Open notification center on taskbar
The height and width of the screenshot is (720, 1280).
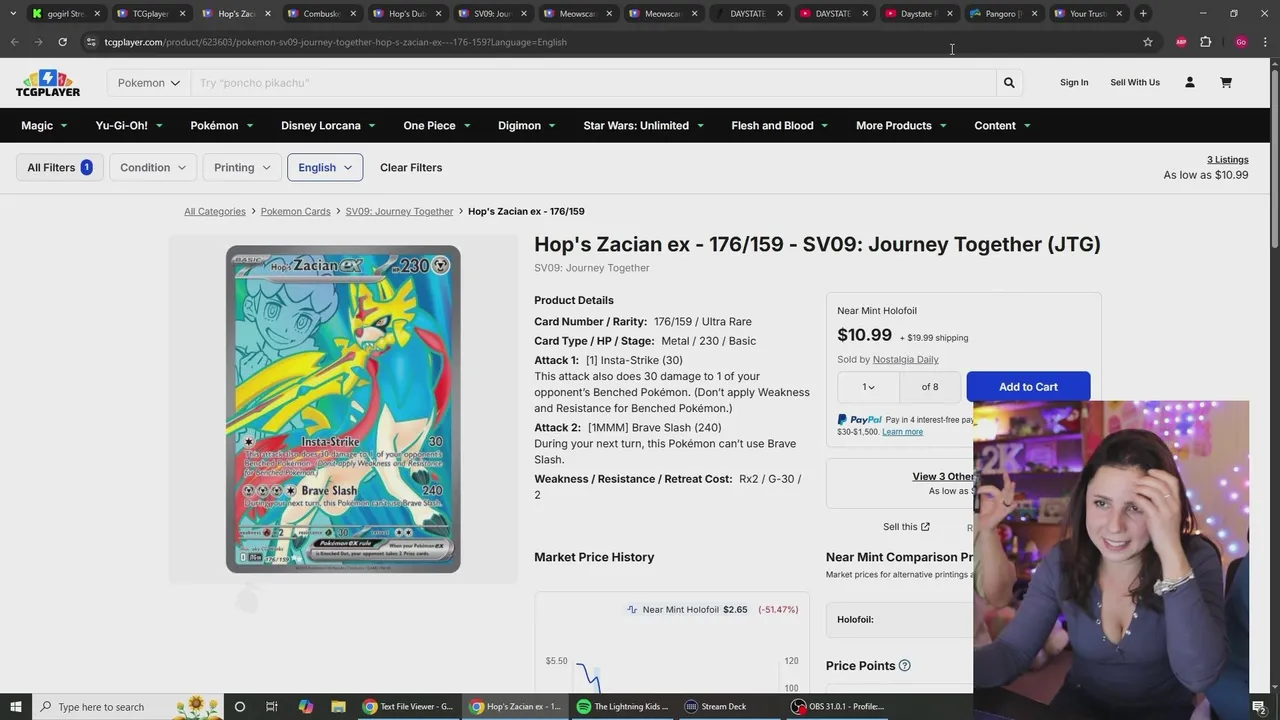1259,707
